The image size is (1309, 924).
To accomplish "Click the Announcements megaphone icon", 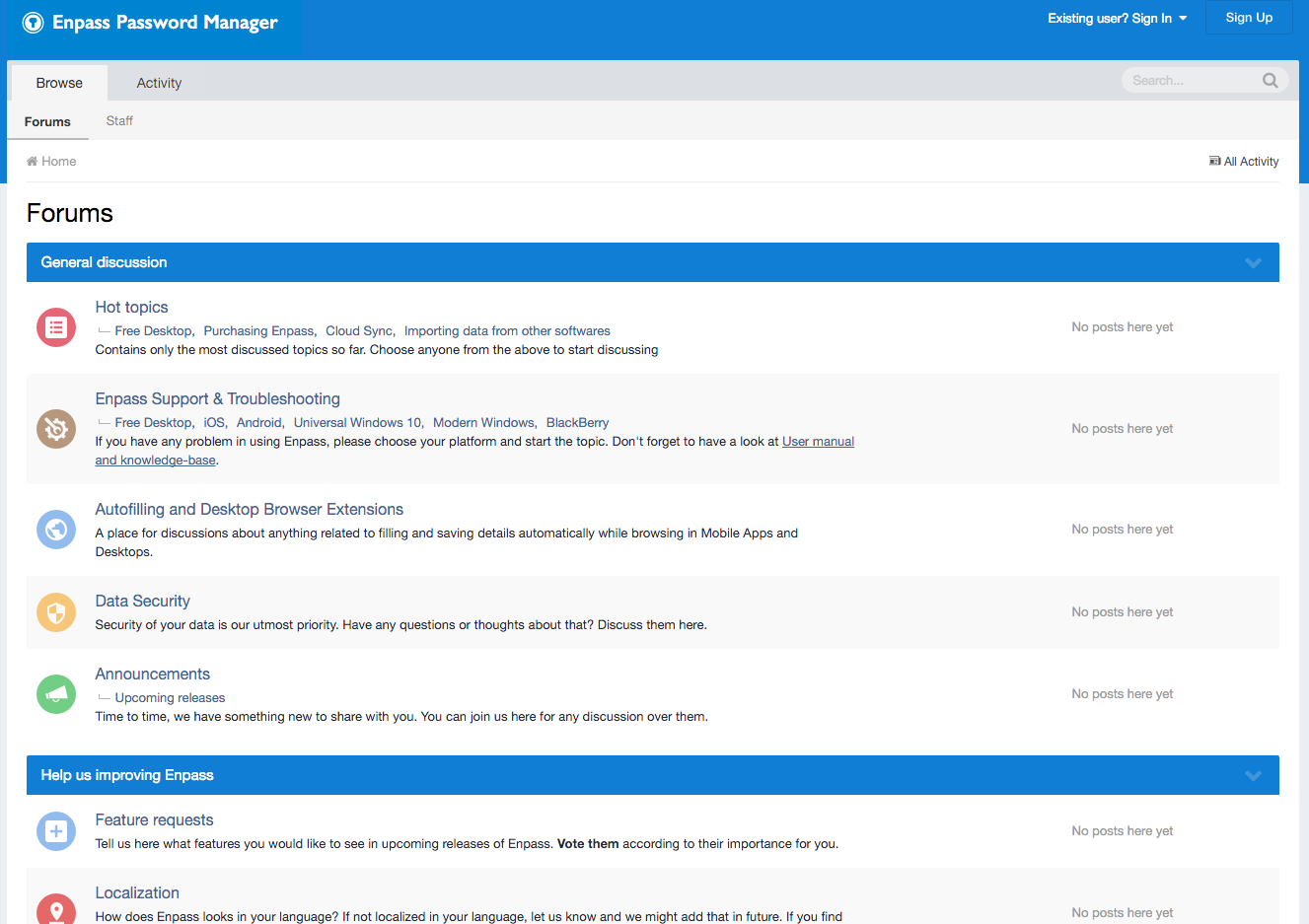I will tap(56, 694).
